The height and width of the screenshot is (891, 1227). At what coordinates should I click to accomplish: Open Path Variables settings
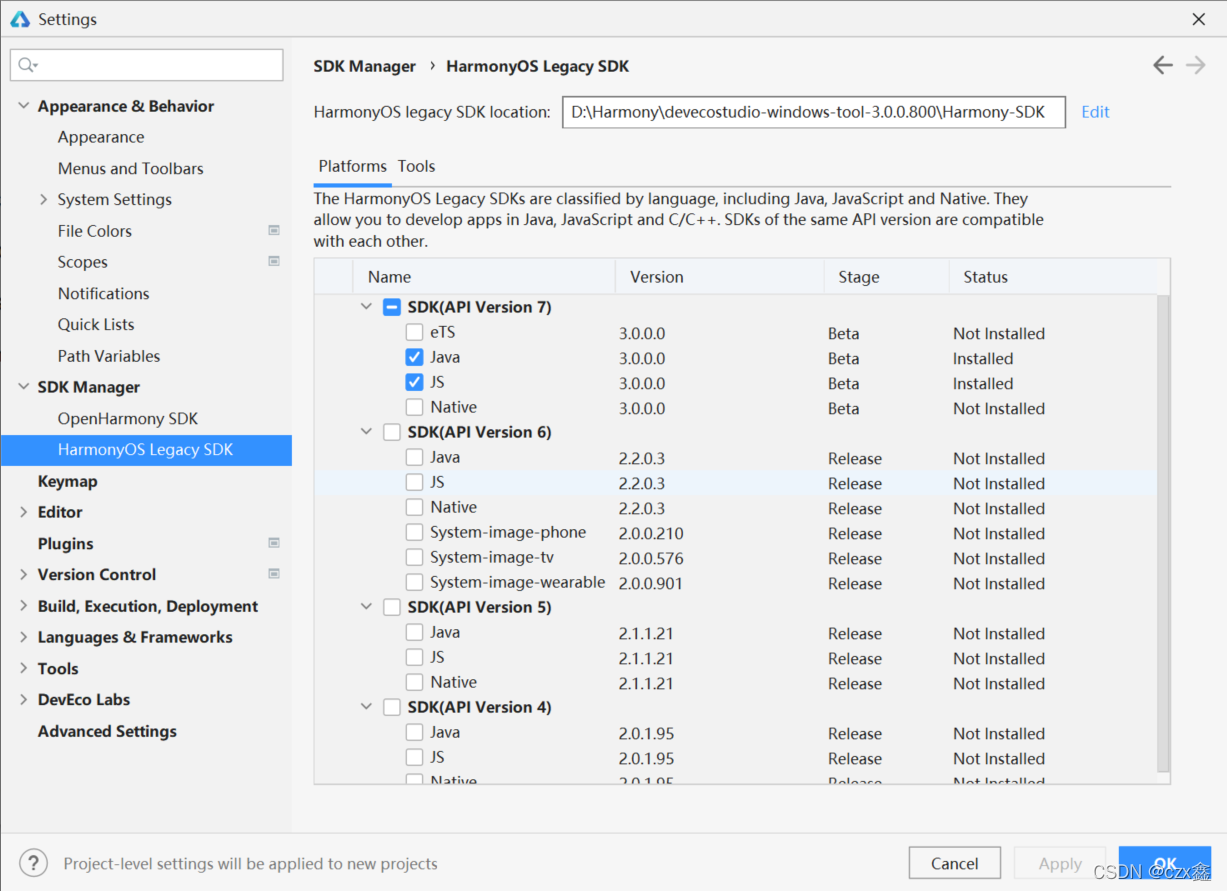tap(109, 355)
